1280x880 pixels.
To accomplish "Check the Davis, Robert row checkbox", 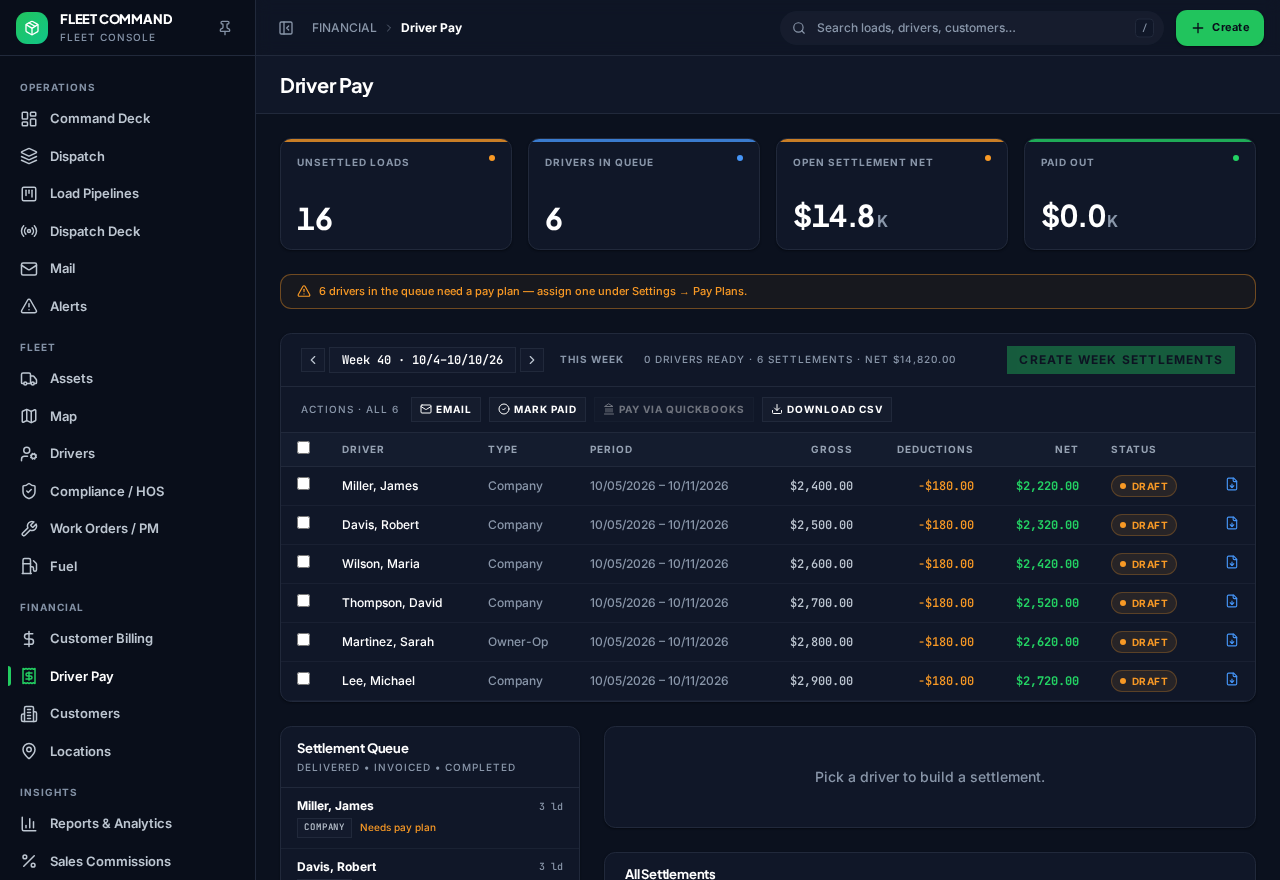I will (304, 523).
